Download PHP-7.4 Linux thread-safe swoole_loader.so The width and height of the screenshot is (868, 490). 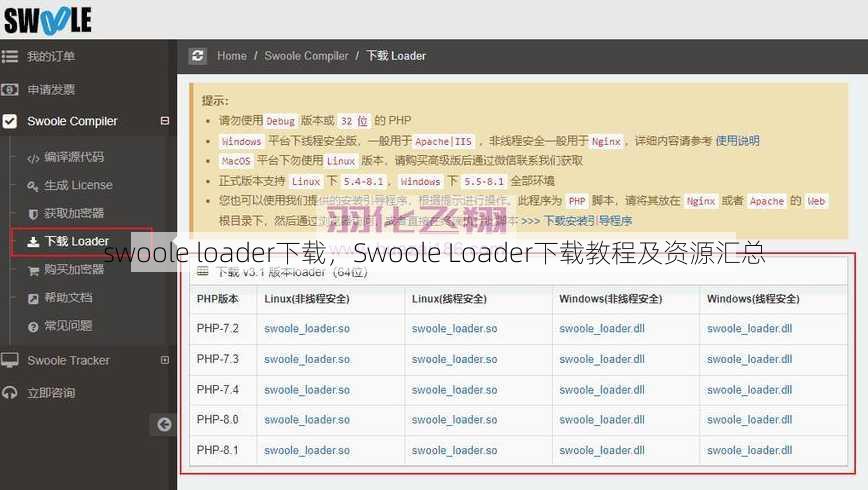click(454, 390)
